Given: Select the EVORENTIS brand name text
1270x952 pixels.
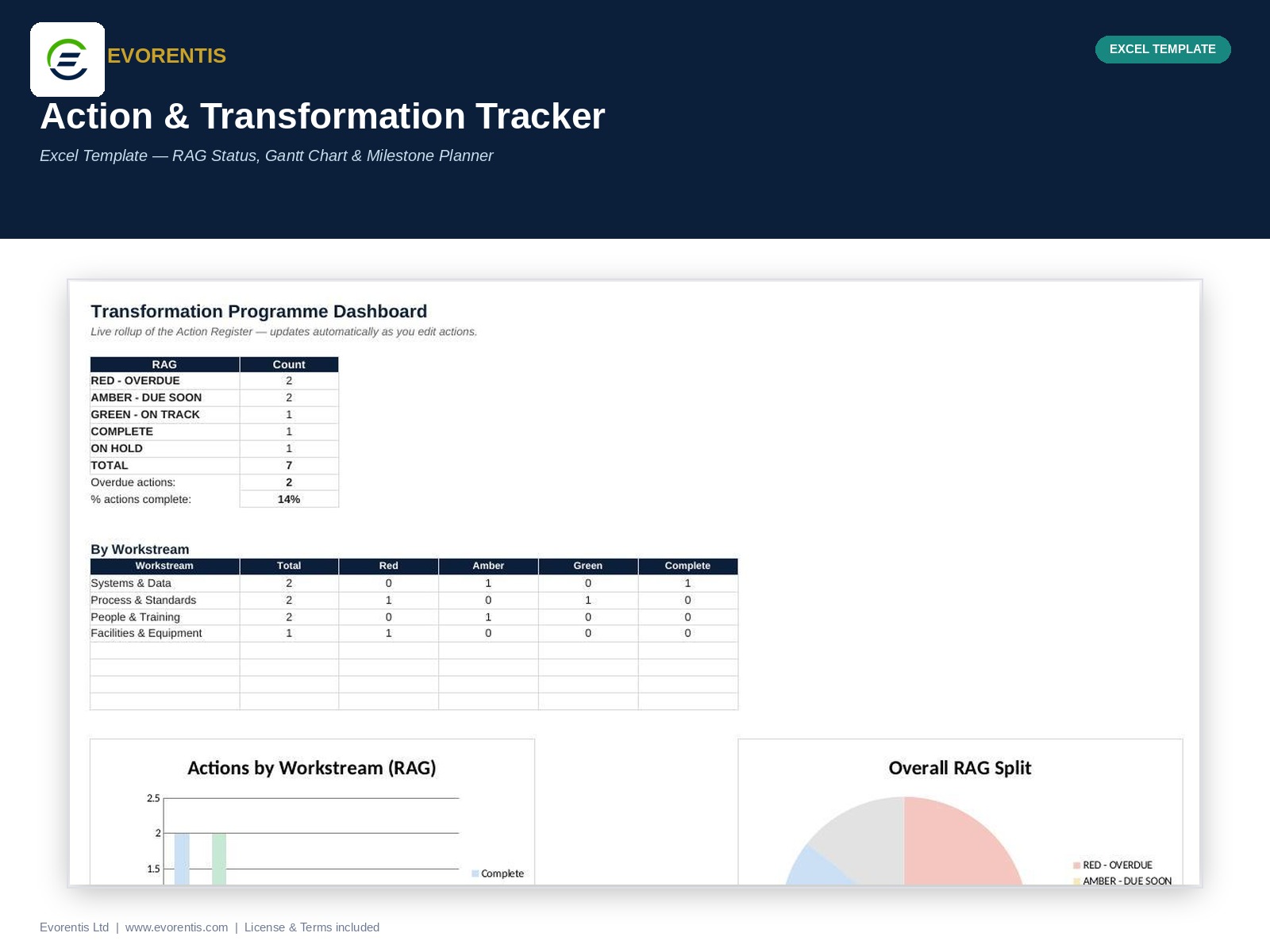Looking at the screenshot, I should point(167,56).
